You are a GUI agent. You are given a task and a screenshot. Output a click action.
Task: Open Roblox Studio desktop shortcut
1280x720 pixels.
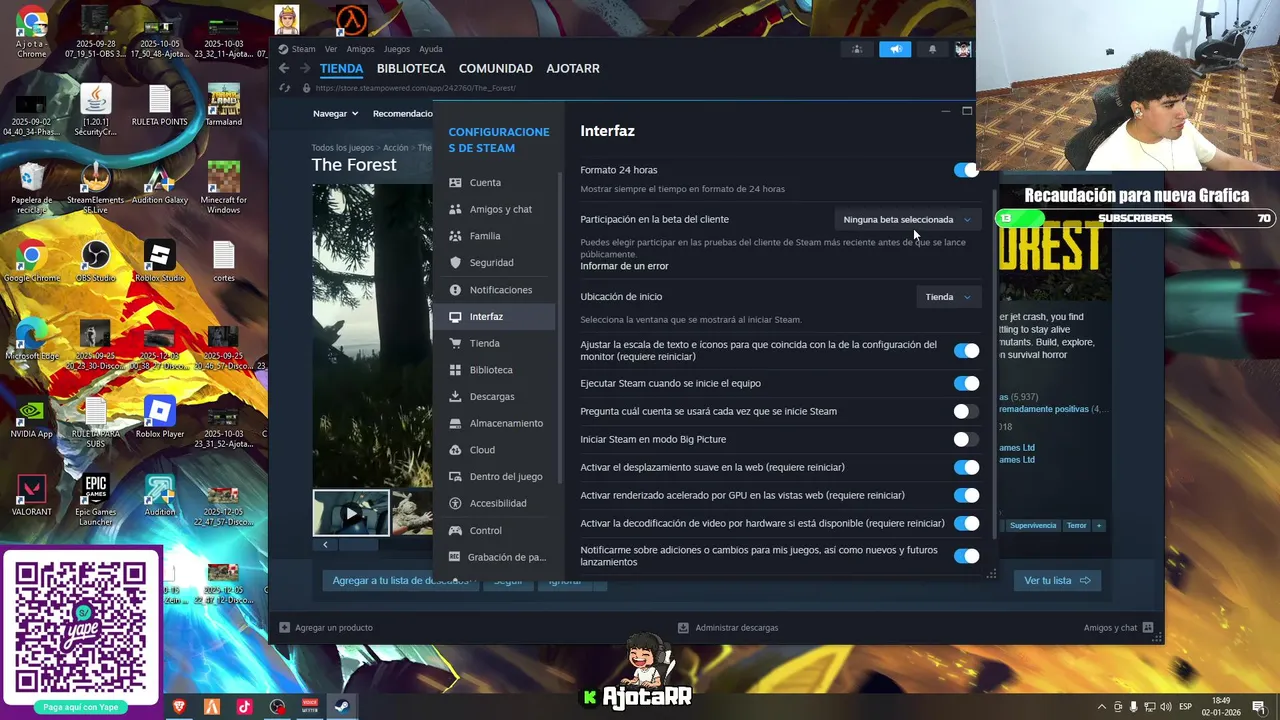pyautogui.click(x=160, y=262)
